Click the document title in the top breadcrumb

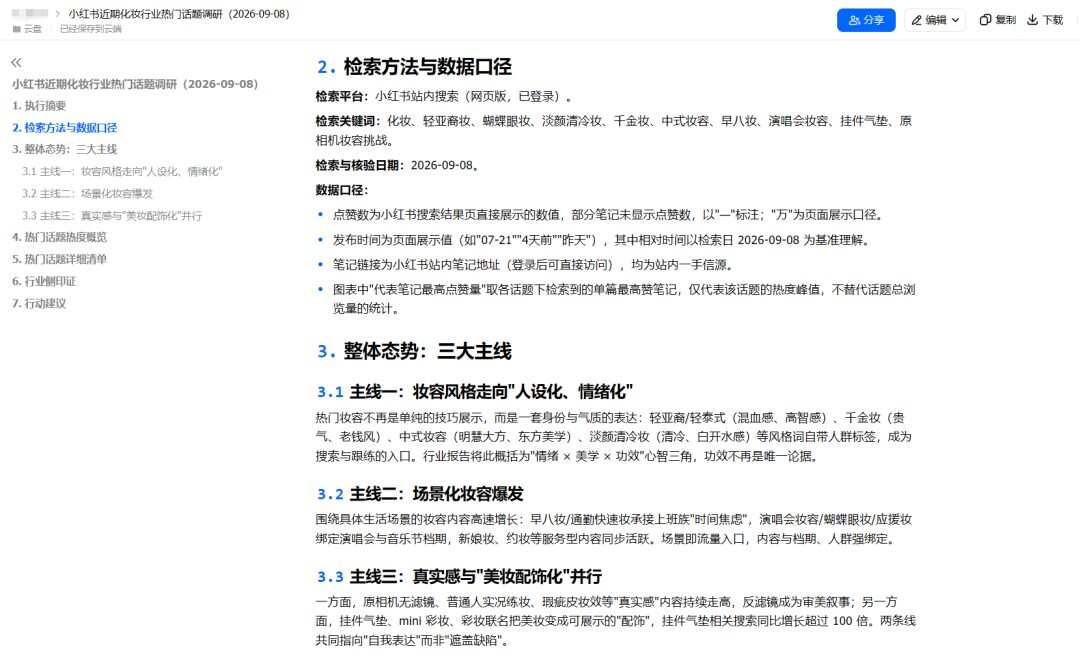tap(178, 14)
